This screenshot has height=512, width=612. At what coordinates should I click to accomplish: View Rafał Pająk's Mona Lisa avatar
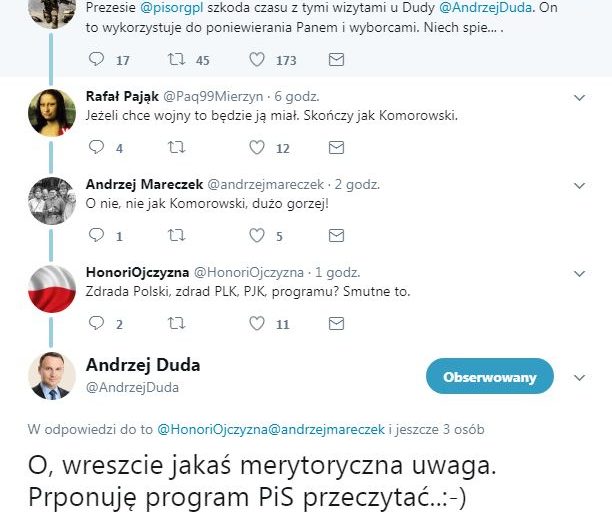pos(52,113)
